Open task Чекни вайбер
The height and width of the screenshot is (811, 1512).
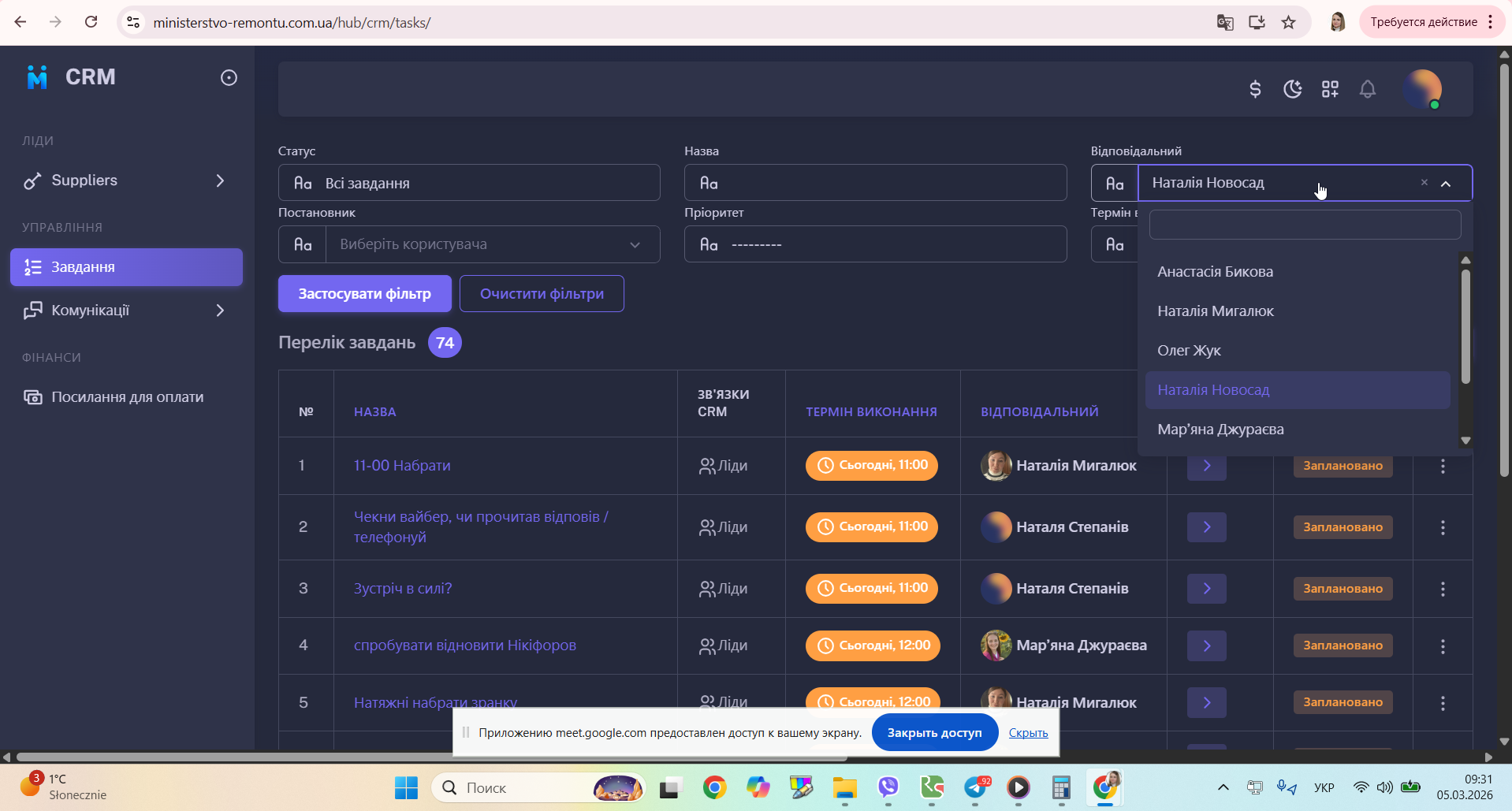481,527
